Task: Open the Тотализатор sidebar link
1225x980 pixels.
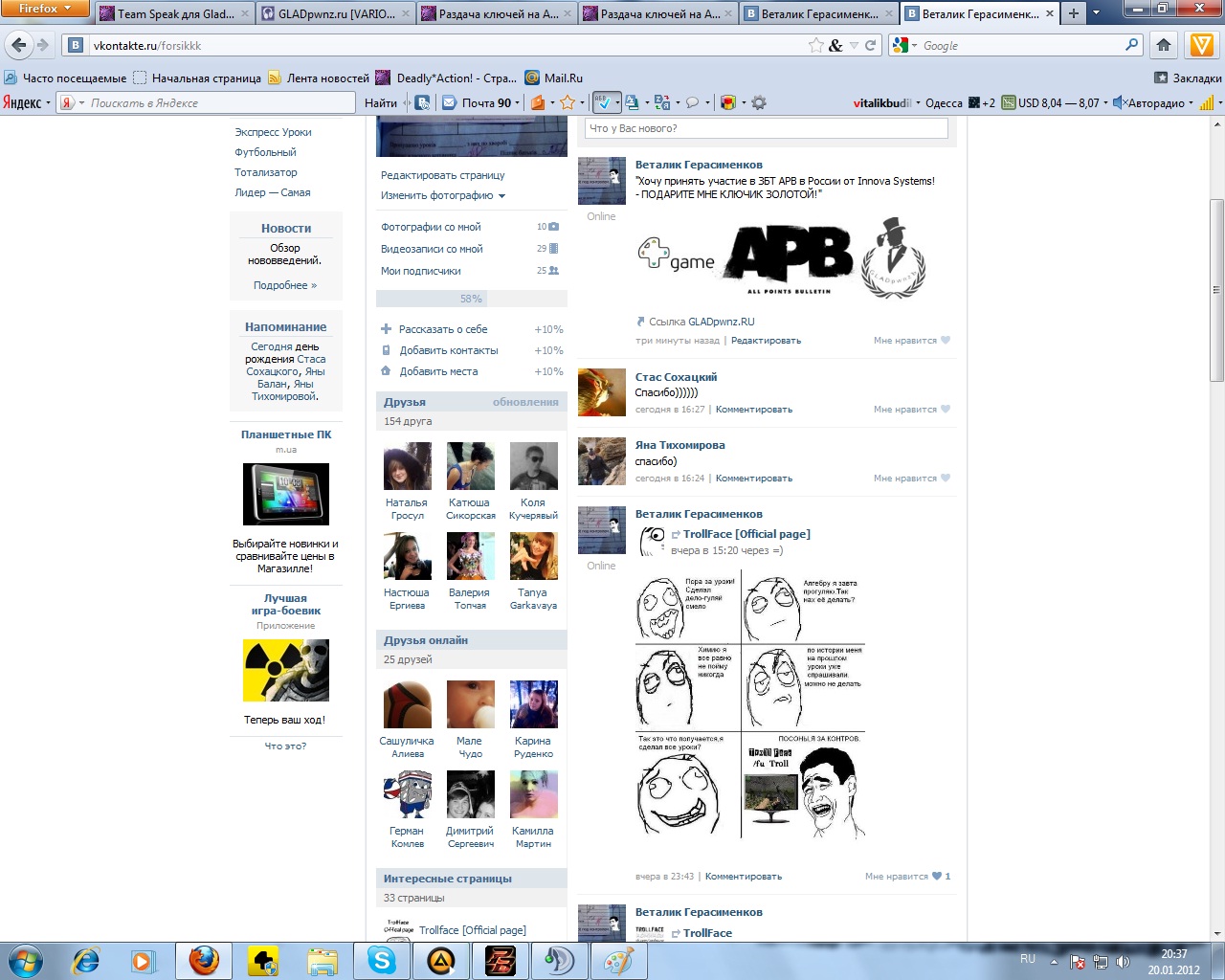Action: point(266,172)
